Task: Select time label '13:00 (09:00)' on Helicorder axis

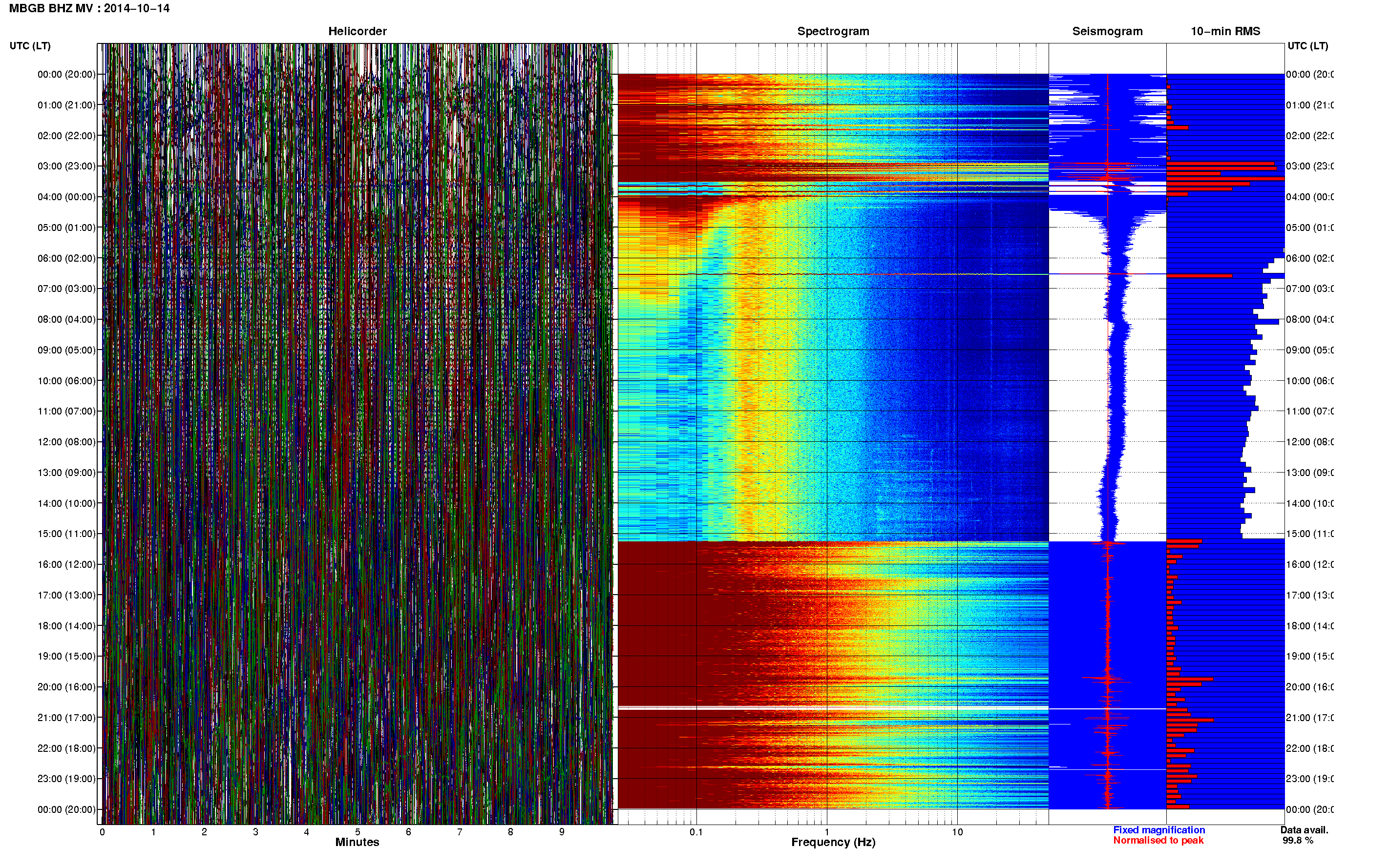Action: click(x=66, y=473)
